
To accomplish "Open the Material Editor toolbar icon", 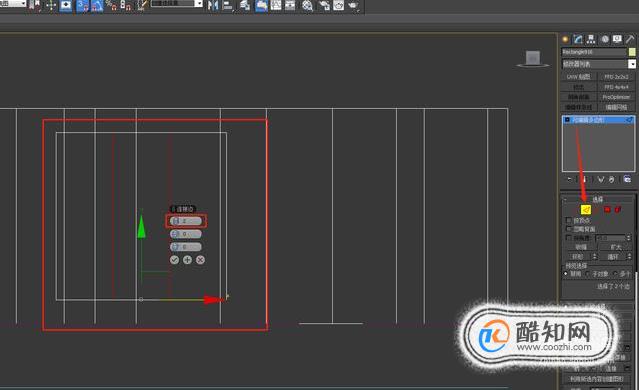I will tap(307, 5).
